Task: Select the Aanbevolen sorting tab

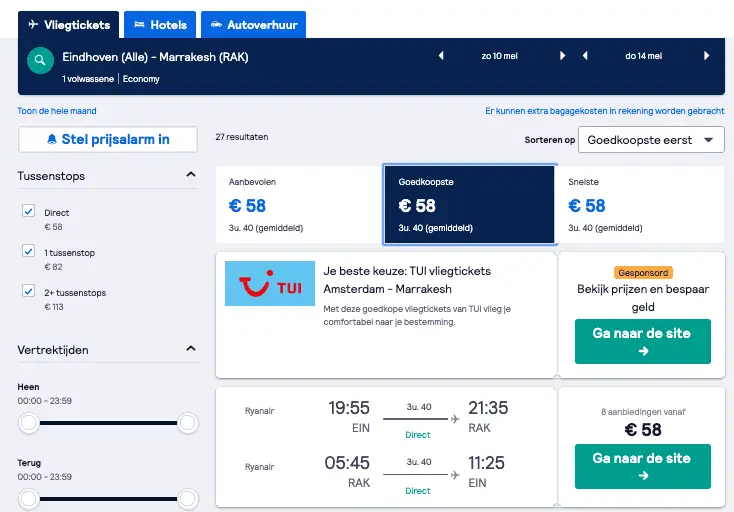Action: 300,204
